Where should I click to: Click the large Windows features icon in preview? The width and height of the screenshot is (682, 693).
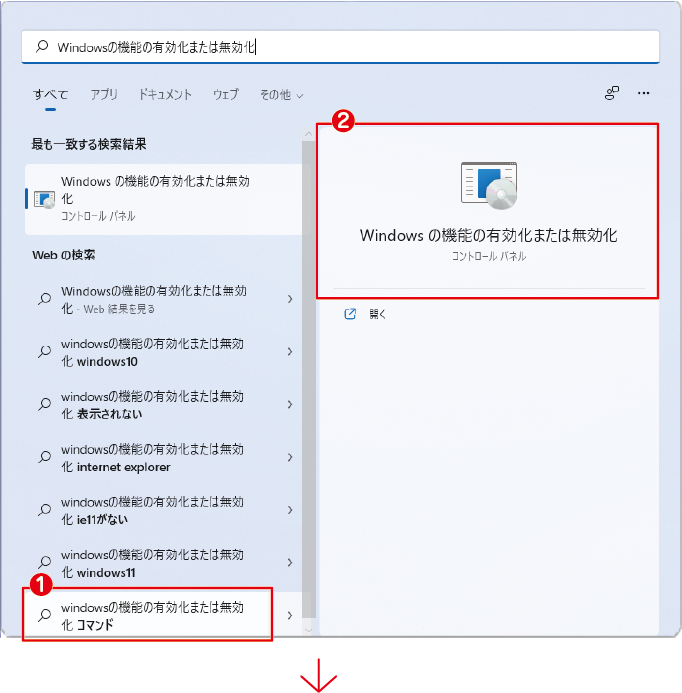[489, 186]
